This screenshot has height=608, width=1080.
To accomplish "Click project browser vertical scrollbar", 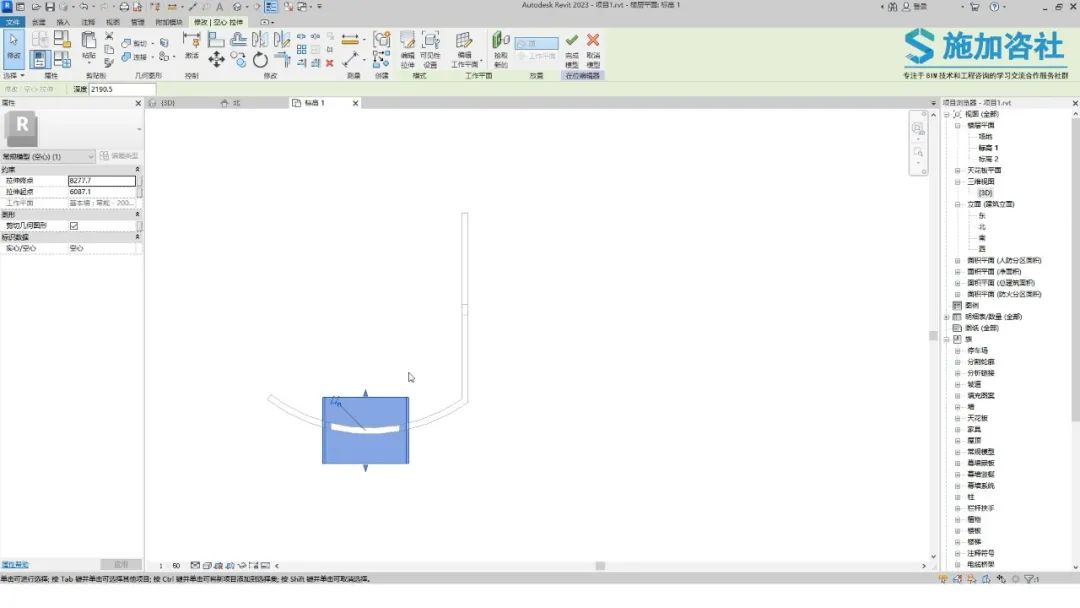I will click(1075, 269).
